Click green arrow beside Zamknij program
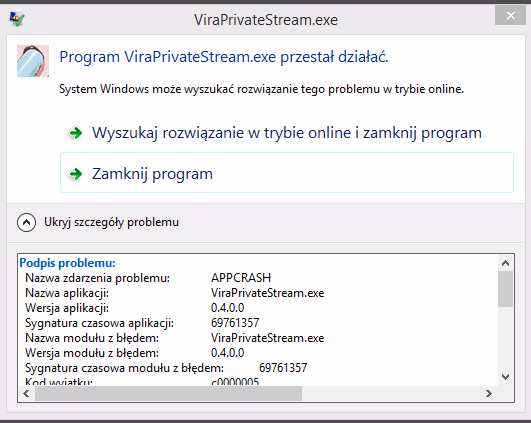The height and width of the screenshot is (423, 531). click(76, 174)
